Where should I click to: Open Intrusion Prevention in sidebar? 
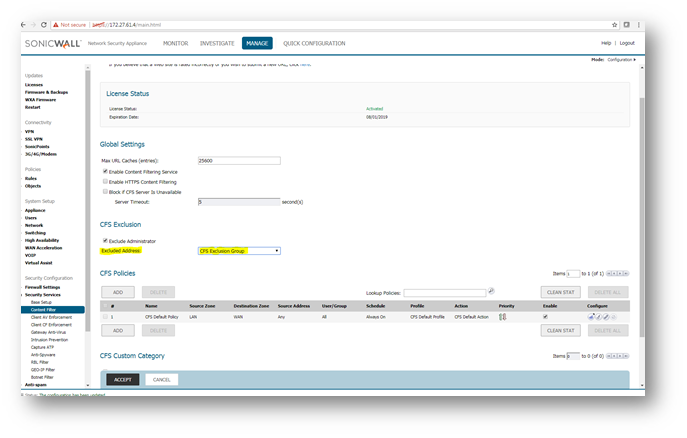(x=49, y=339)
